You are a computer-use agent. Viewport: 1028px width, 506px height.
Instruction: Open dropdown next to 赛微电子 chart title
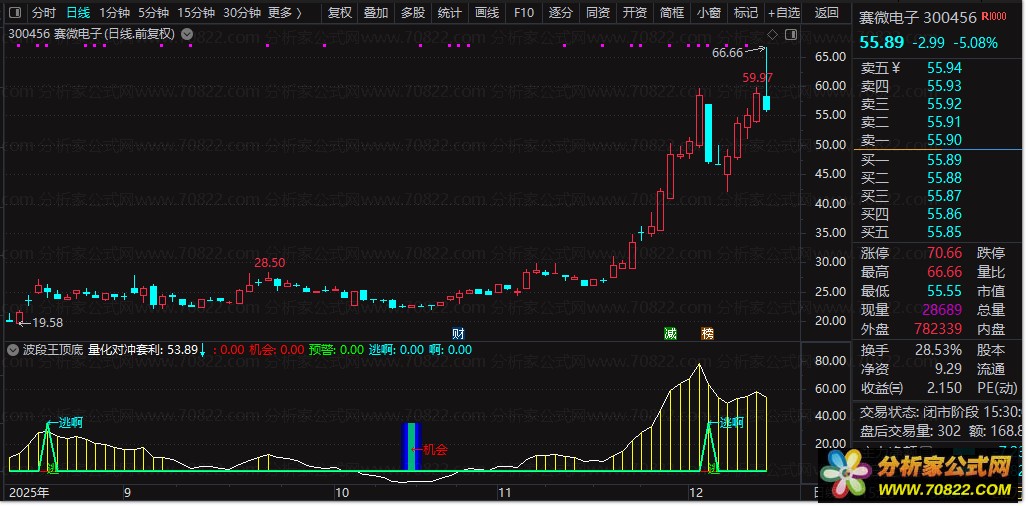187,33
